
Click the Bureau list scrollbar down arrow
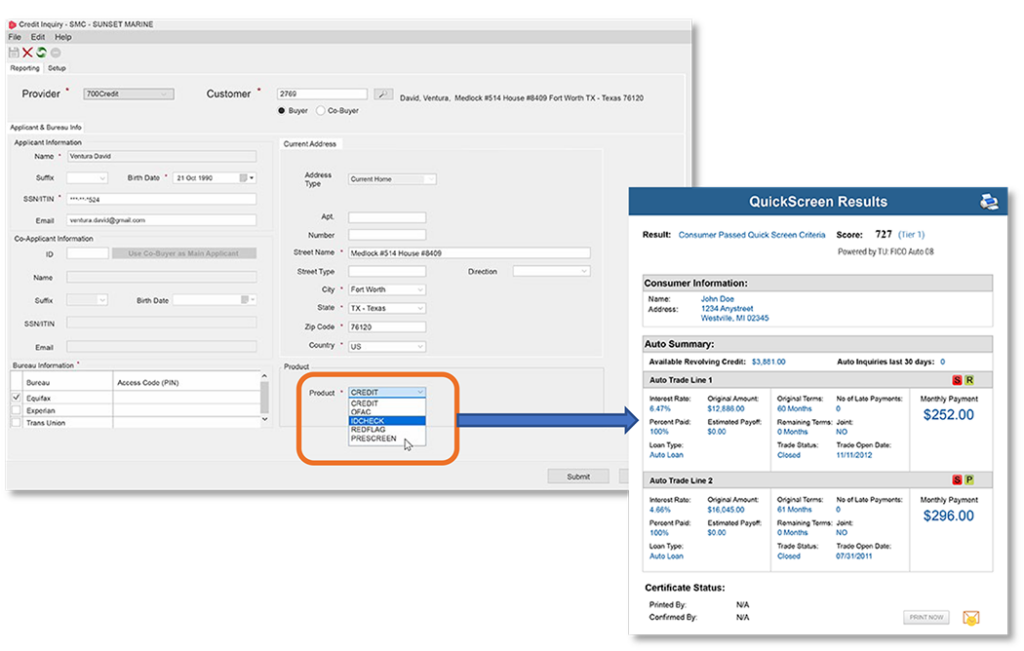point(264,420)
